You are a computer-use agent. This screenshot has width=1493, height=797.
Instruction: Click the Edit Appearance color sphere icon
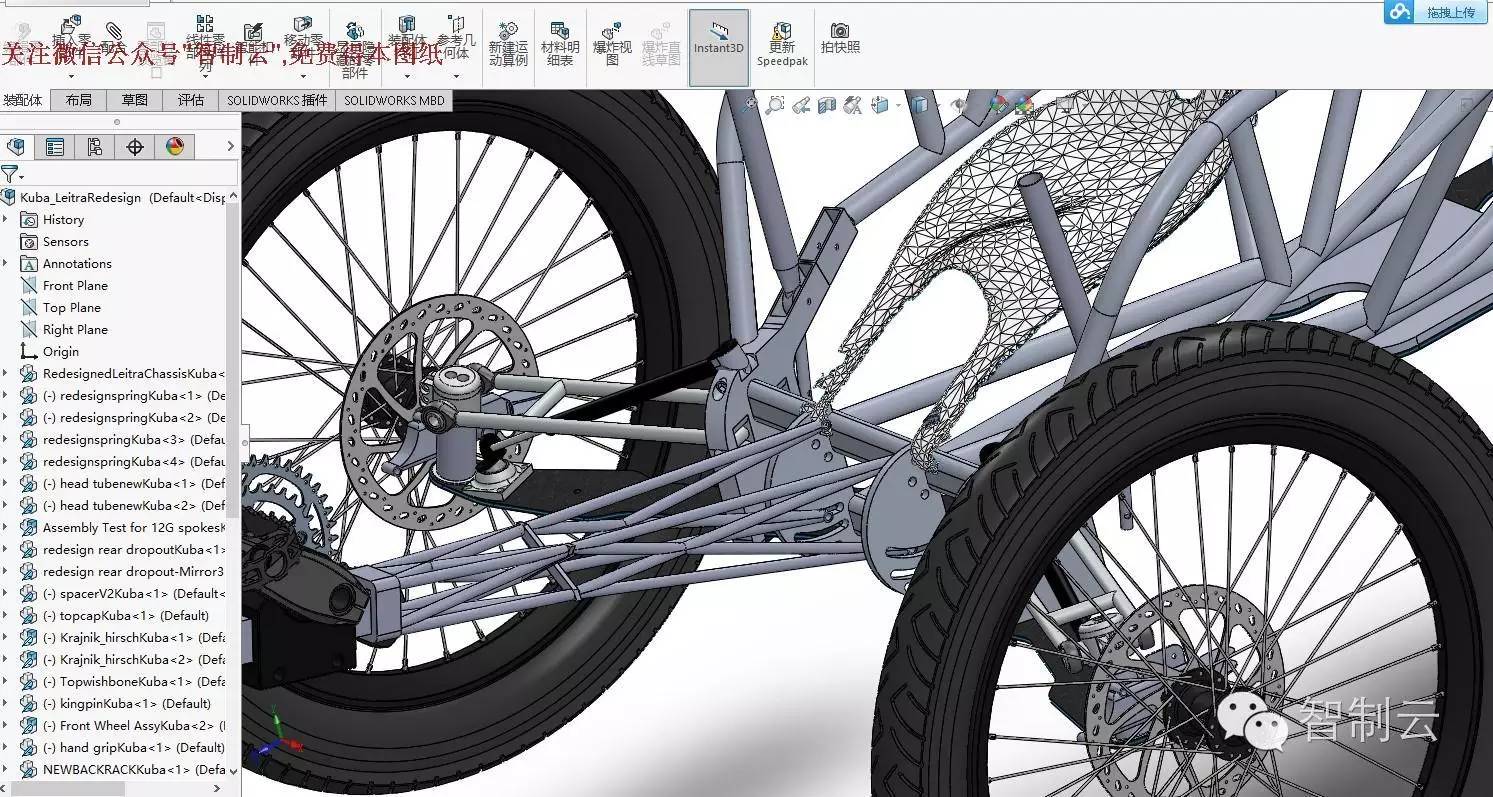pos(999,104)
